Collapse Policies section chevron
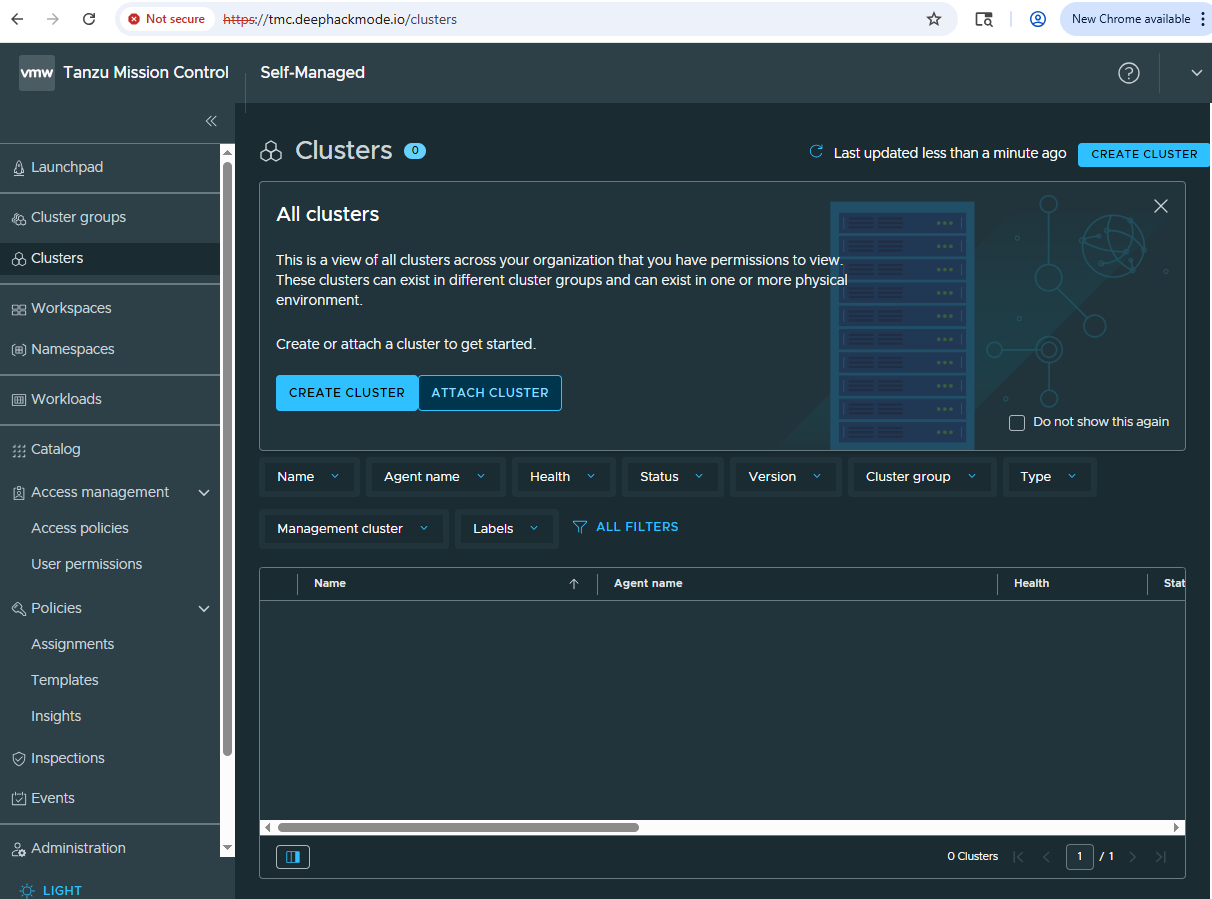Viewport: 1212px width, 899px height. point(204,608)
